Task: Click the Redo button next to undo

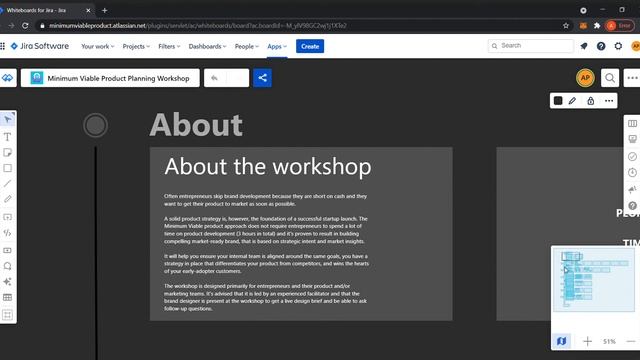Action: [238, 78]
